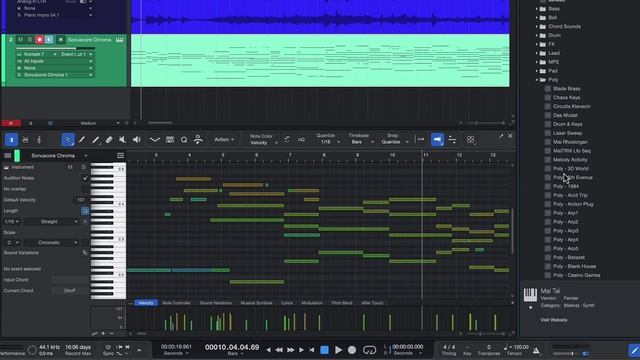Toggle the checkbox beside Blade Brass preset
Image resolution: width=640 pixels, height=360 pixels.
coord(548,89)
